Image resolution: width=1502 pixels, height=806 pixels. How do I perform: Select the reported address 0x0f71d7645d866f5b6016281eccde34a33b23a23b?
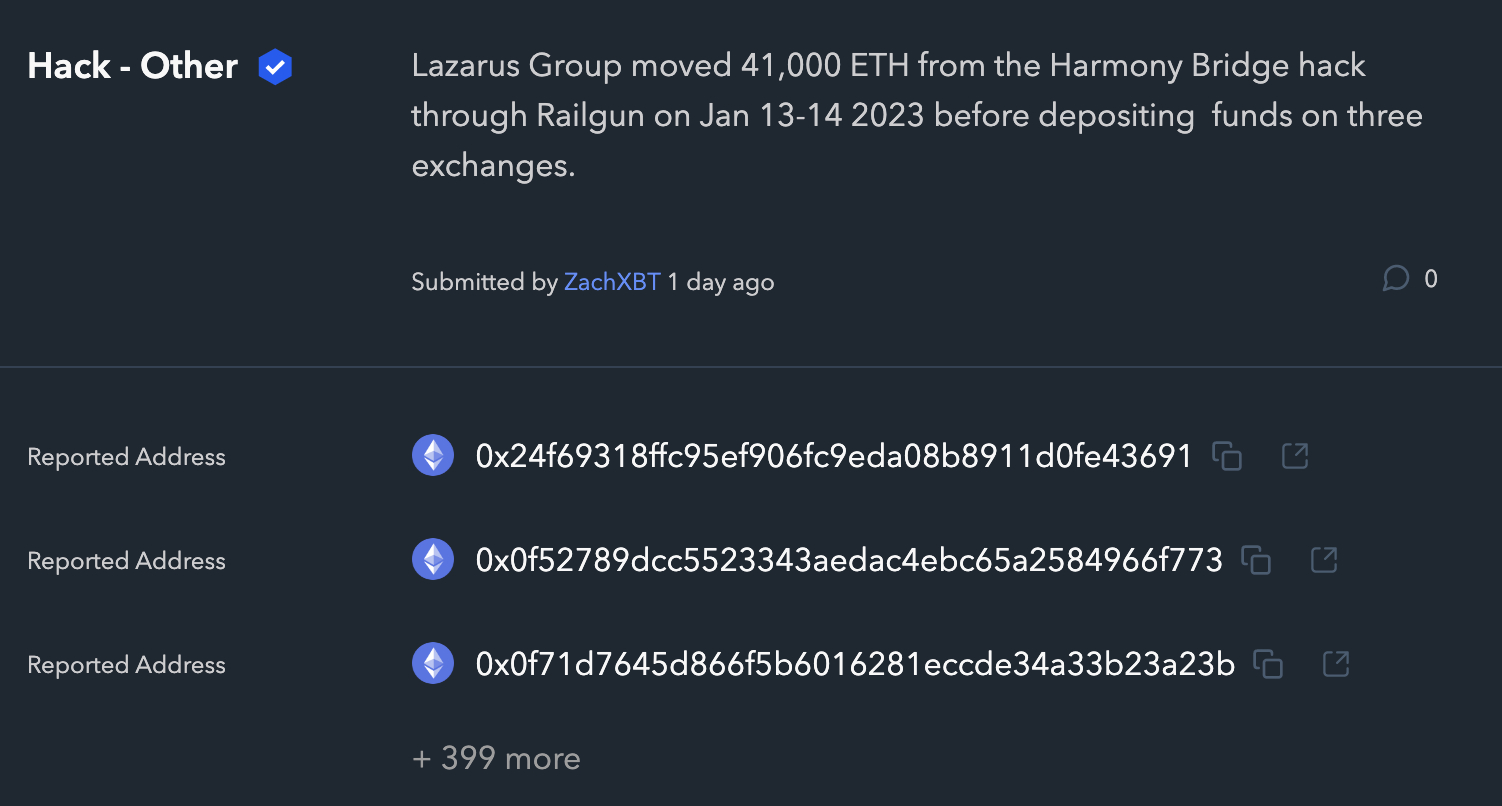point(855,665)
